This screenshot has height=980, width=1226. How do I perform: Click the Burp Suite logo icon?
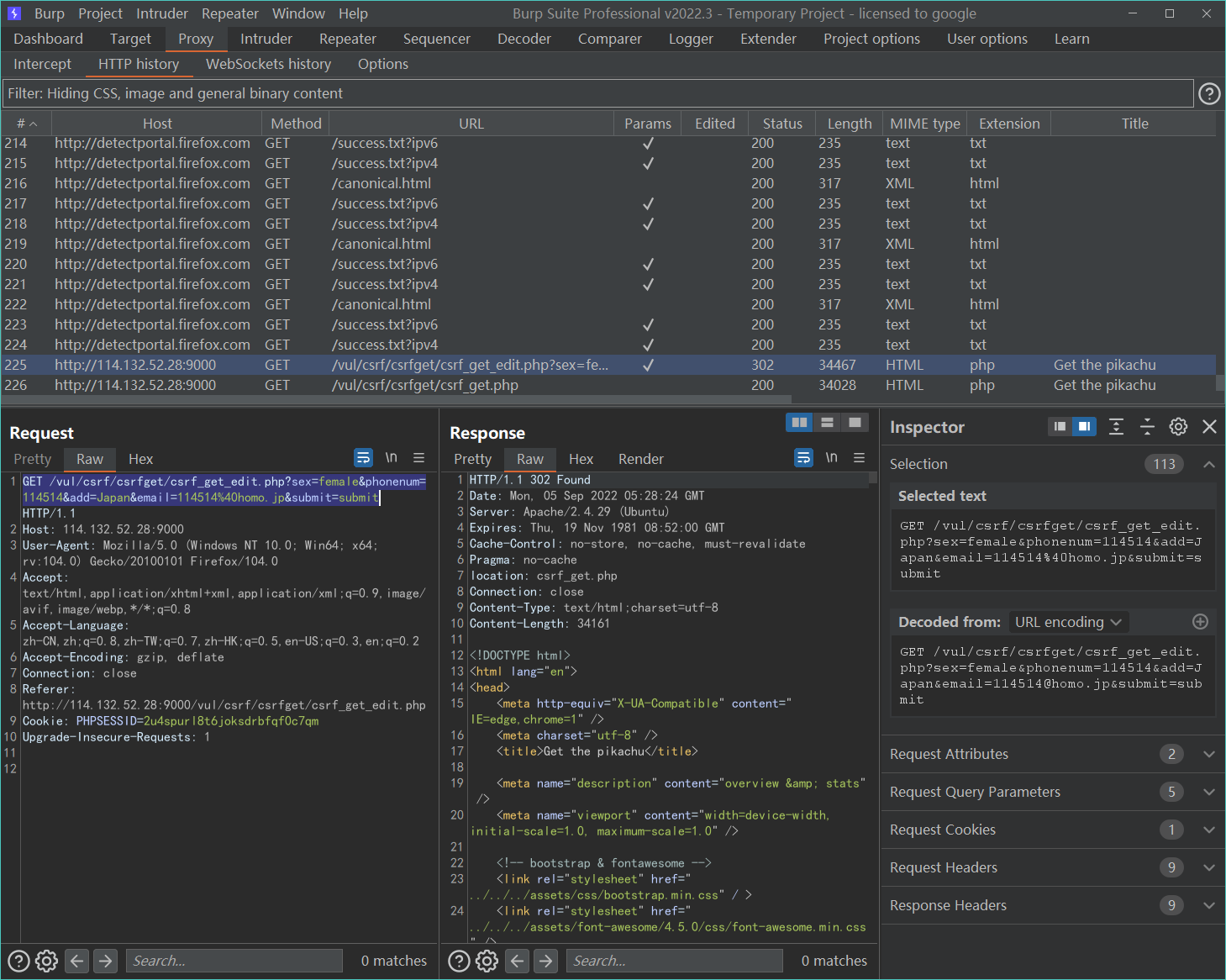pyautogui.click(x=14, y=13)
